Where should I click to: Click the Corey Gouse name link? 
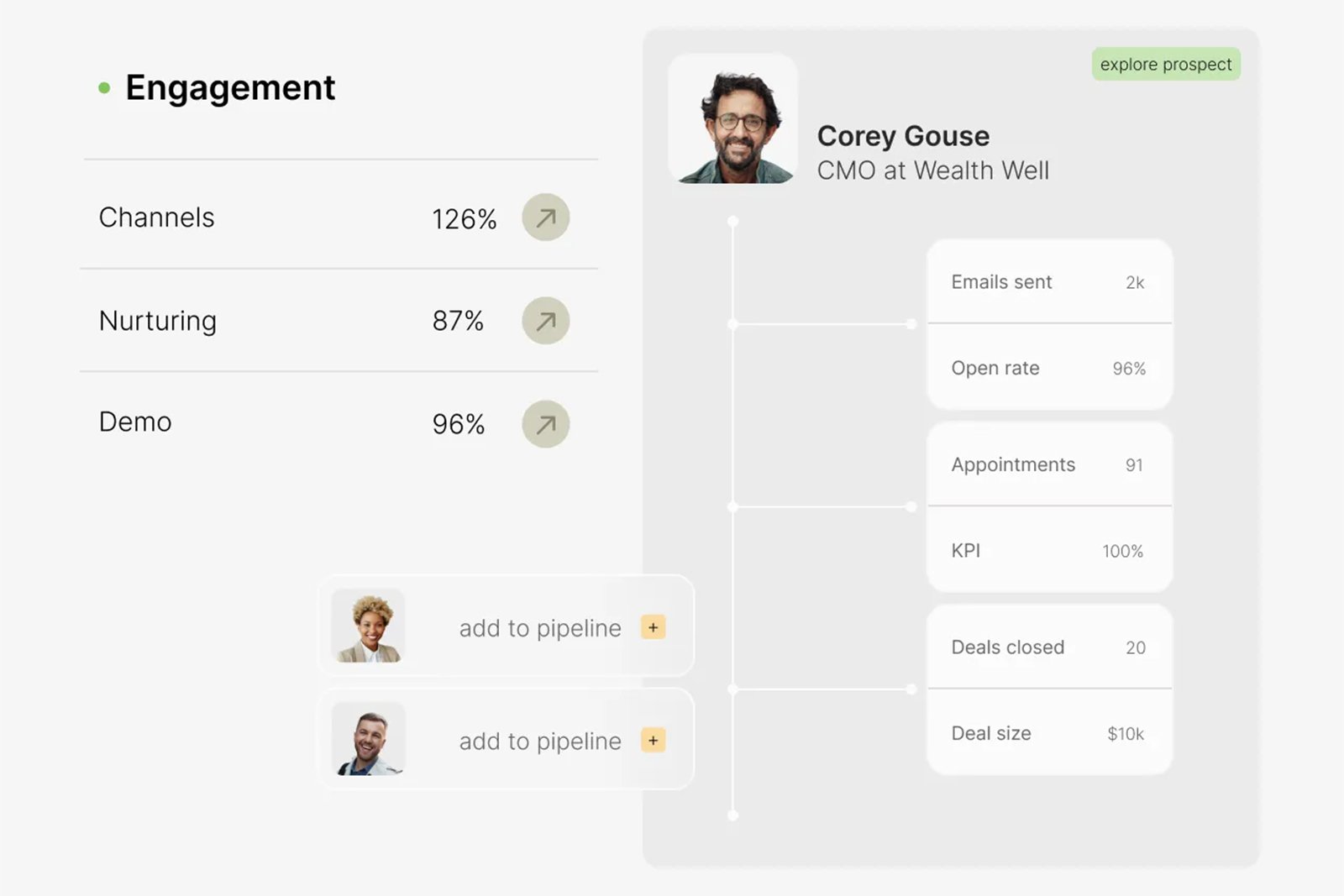pos(903,136)
